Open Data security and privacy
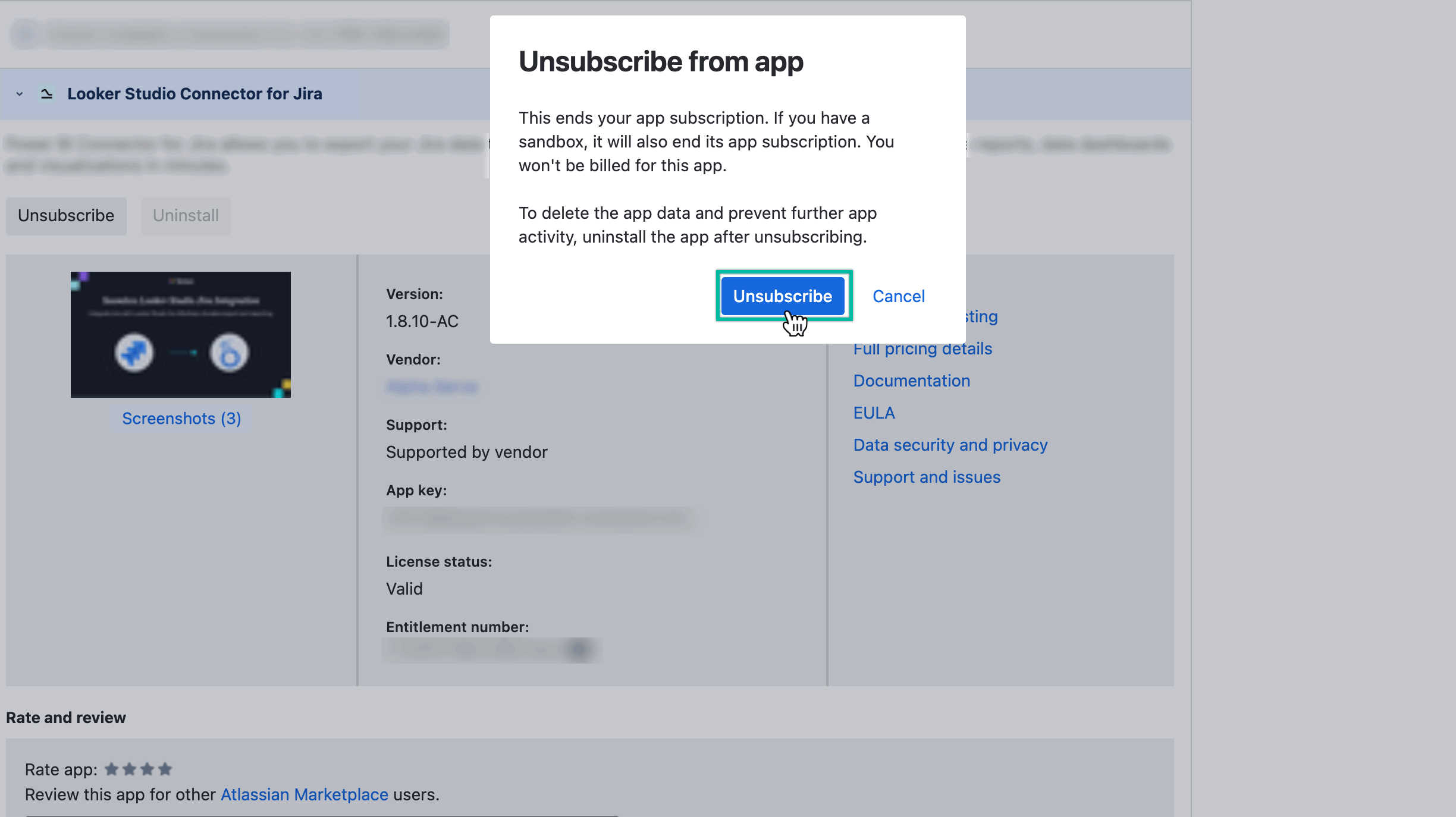 (x=950, y=444)
